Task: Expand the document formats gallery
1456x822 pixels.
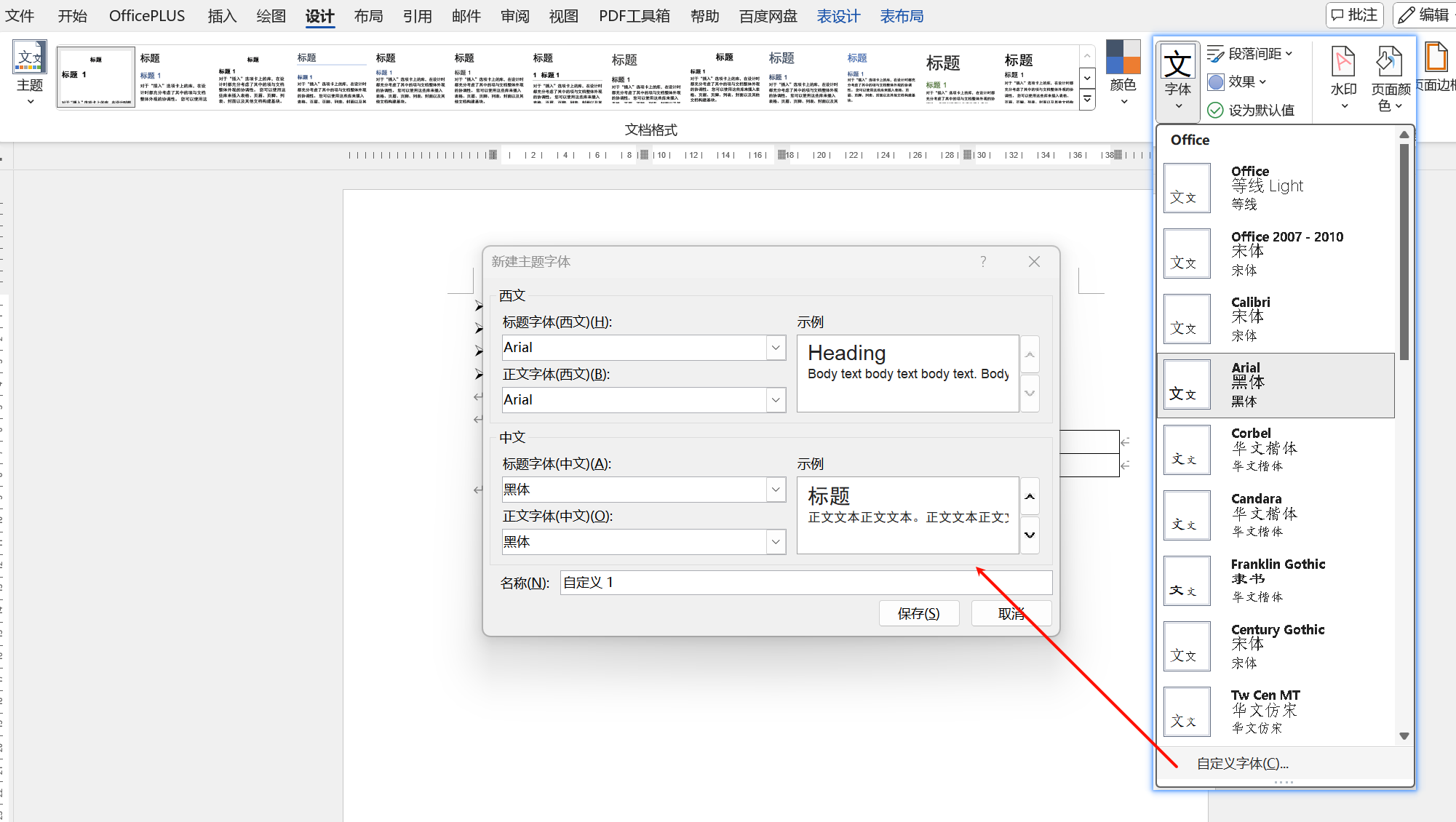Action: pyautogui.click(x=1087, y=99)
